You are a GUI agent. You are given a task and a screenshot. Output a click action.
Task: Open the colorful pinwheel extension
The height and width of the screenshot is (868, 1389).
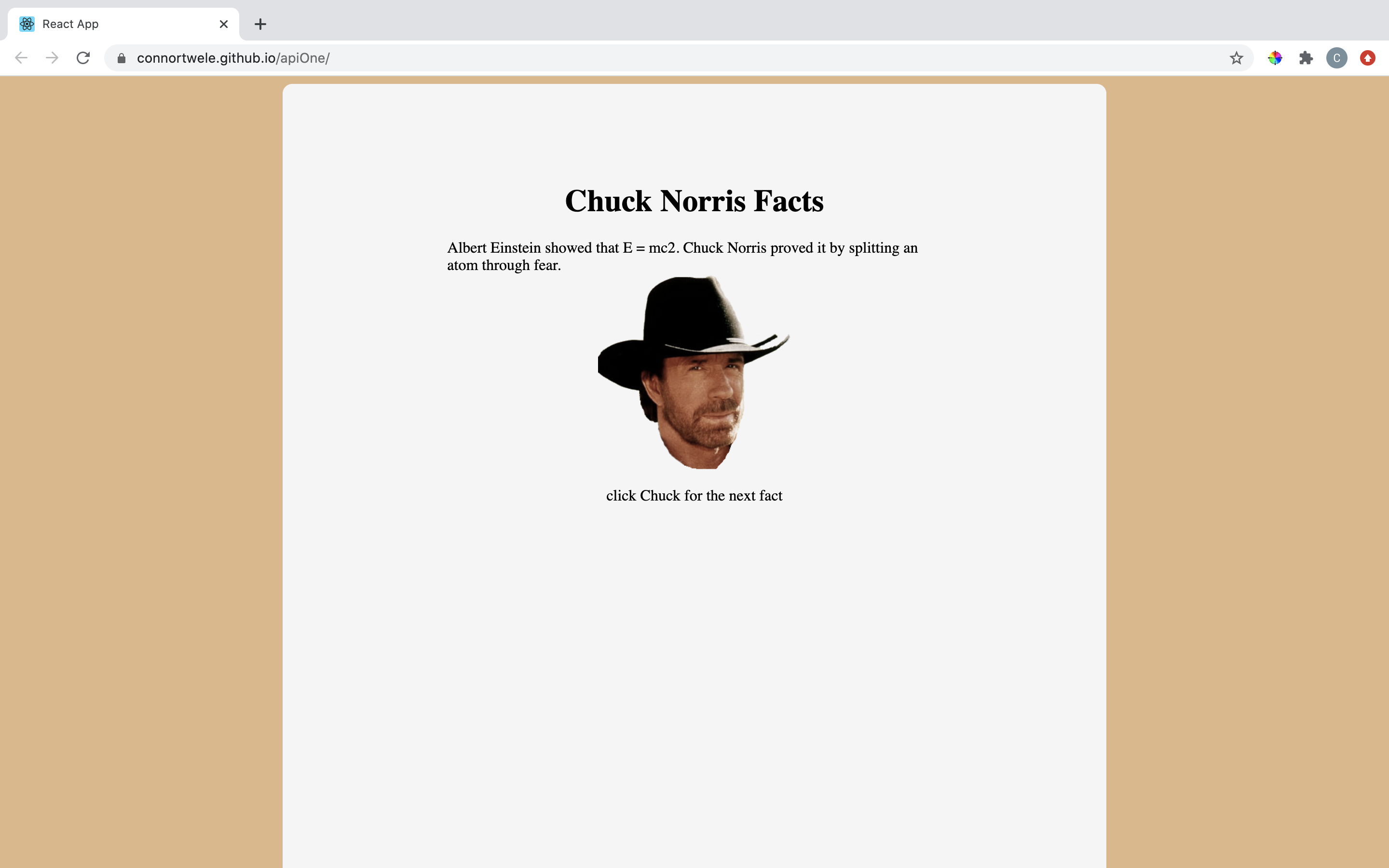click(x=1275, y=58)
